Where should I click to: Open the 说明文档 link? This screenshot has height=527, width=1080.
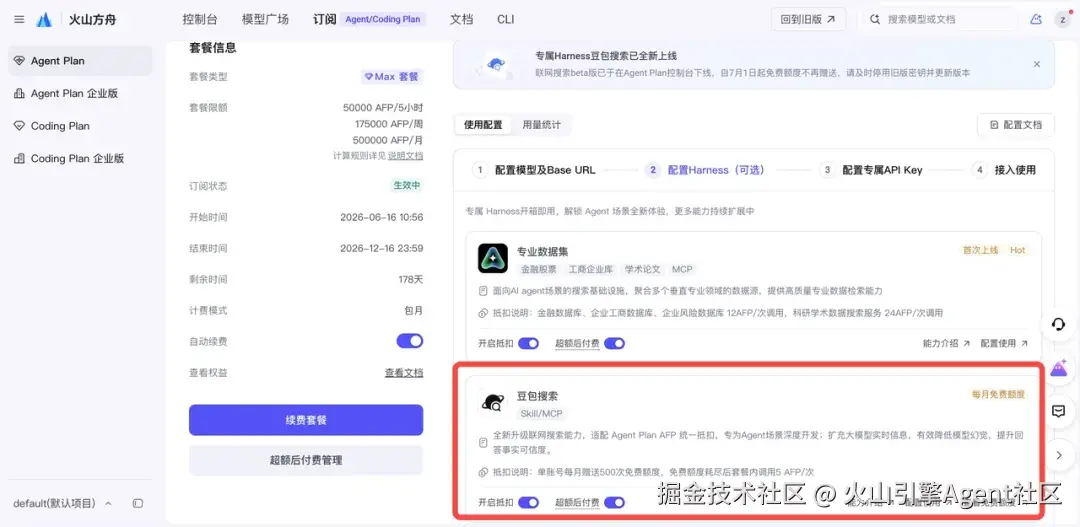click(406, 156)
